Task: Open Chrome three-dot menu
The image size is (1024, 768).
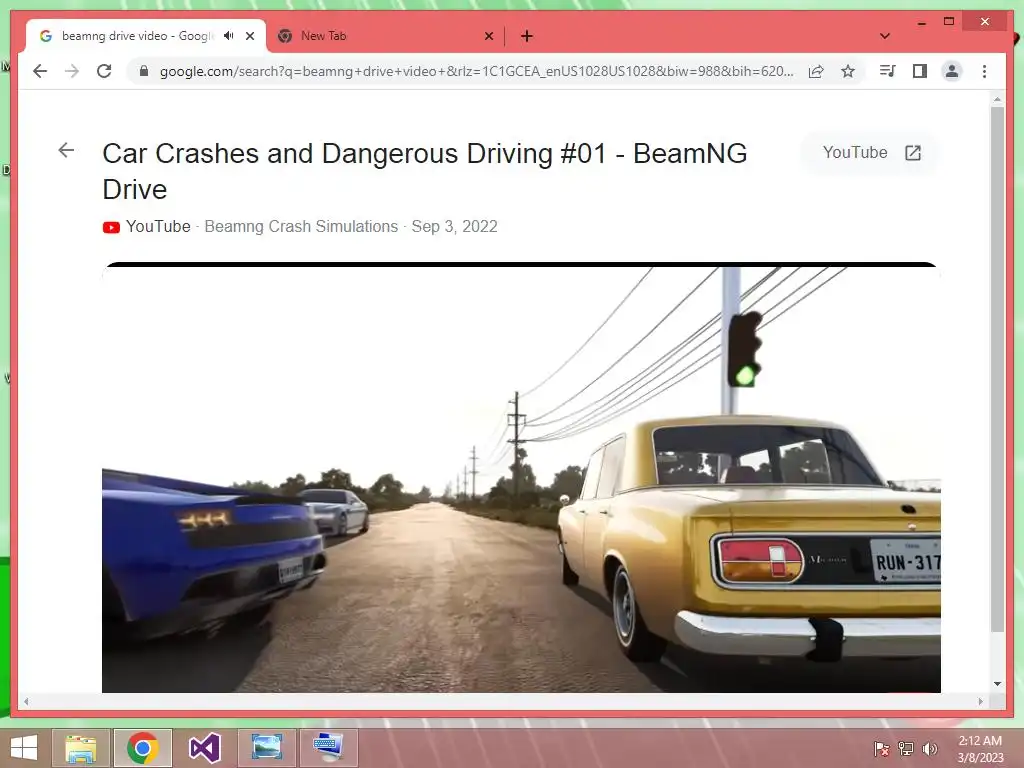Action: (x=984, y=71)
